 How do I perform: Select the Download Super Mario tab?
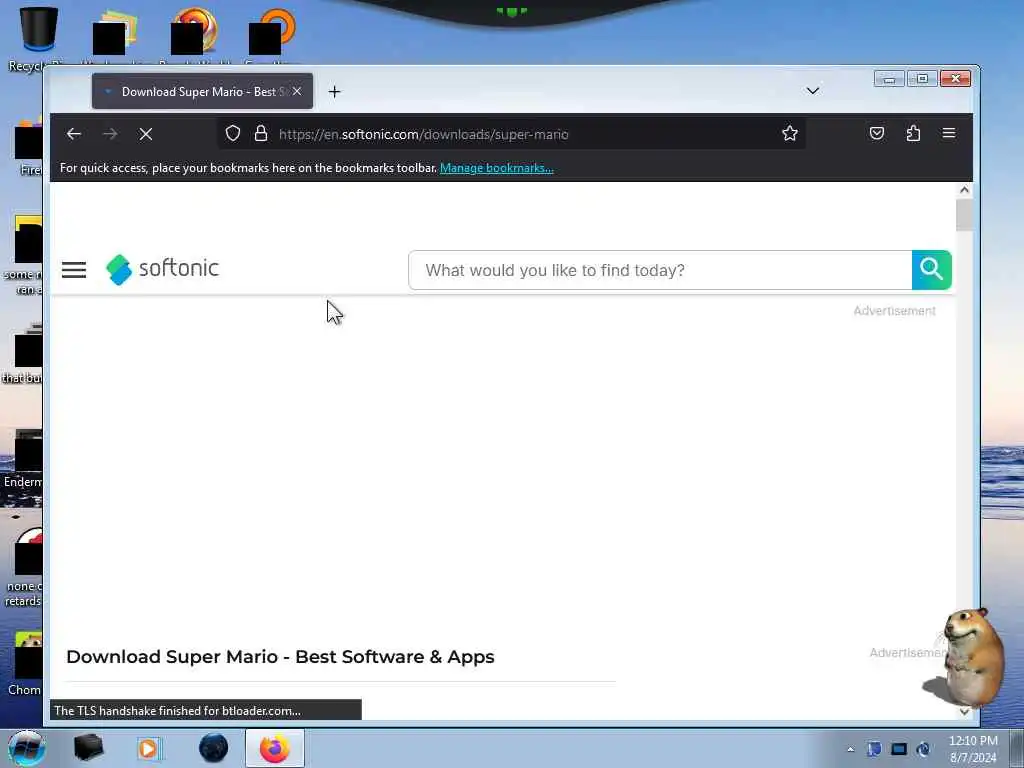click(202, 91)
